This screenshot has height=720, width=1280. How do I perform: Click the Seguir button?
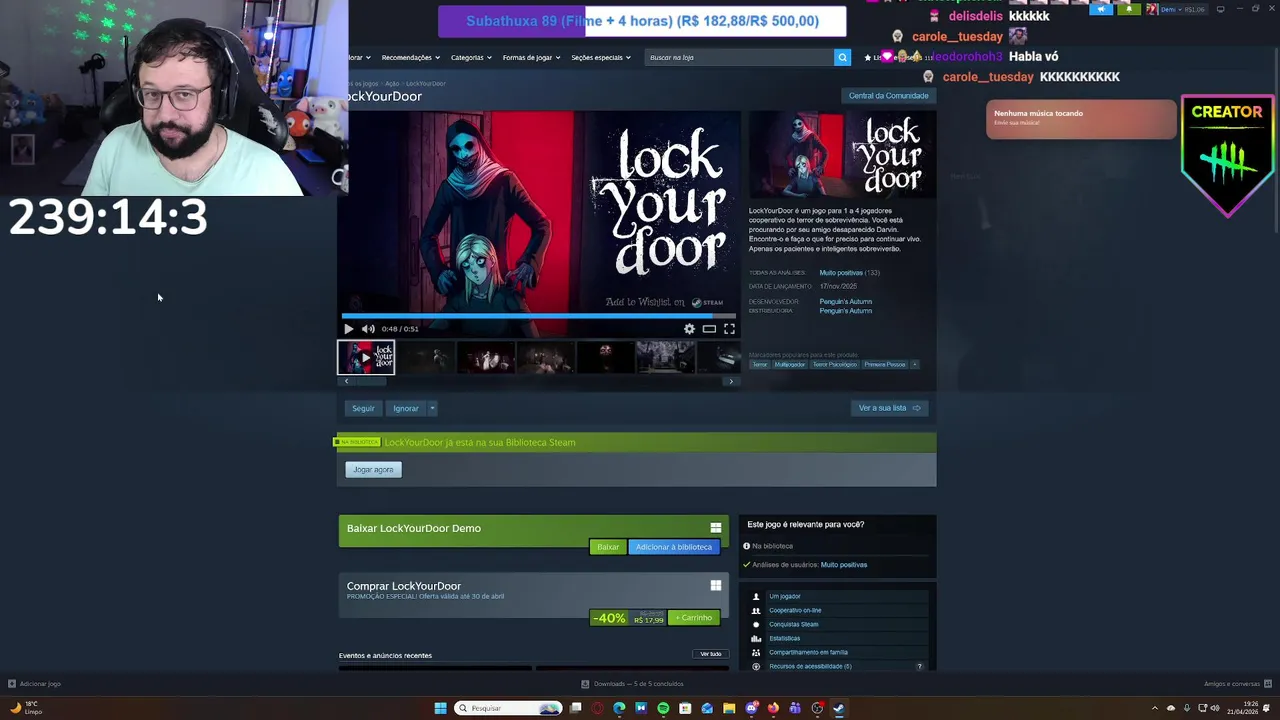[x=363, y=408]
